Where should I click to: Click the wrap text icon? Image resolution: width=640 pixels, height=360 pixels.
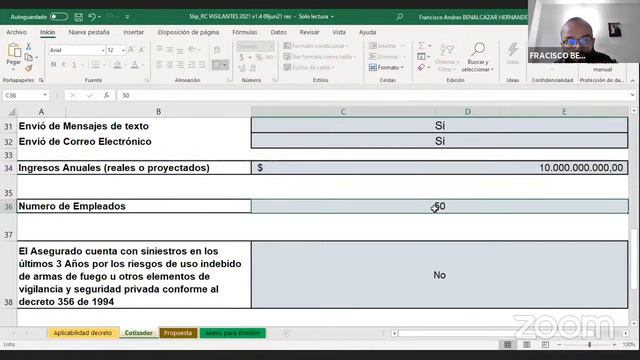point(217,50)
